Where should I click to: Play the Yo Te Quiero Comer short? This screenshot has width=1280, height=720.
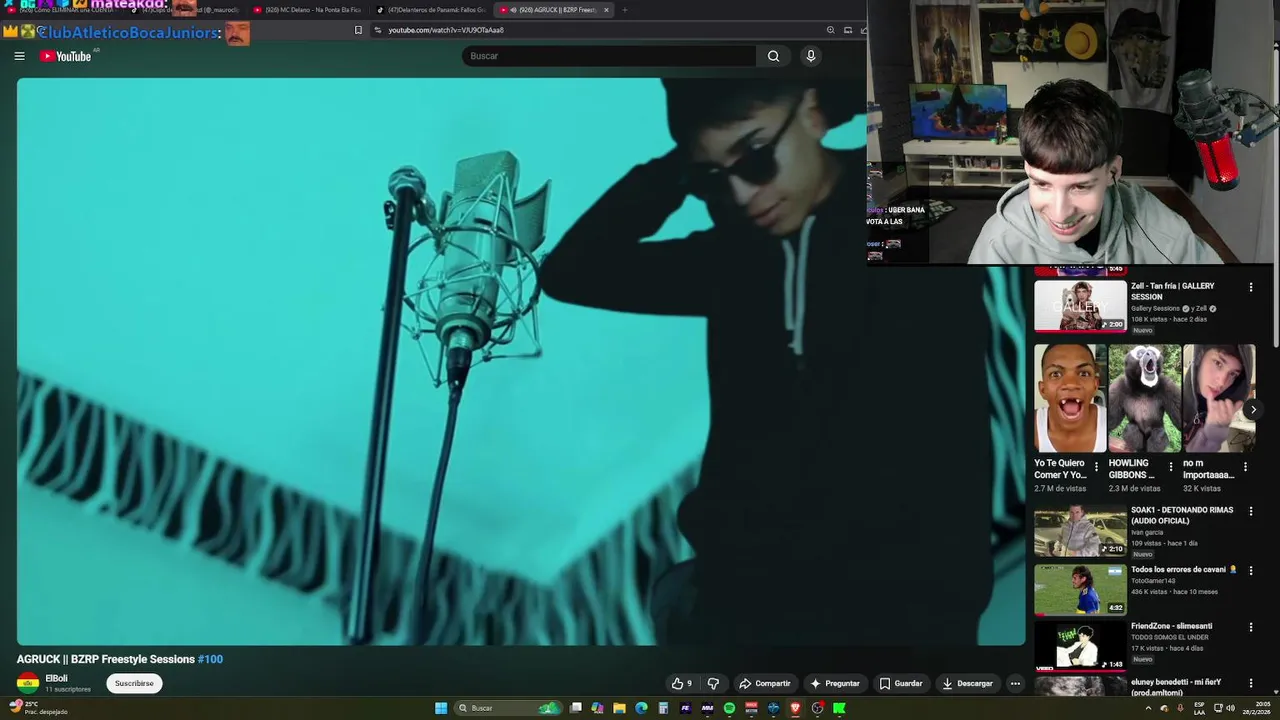coord(1070,398)
